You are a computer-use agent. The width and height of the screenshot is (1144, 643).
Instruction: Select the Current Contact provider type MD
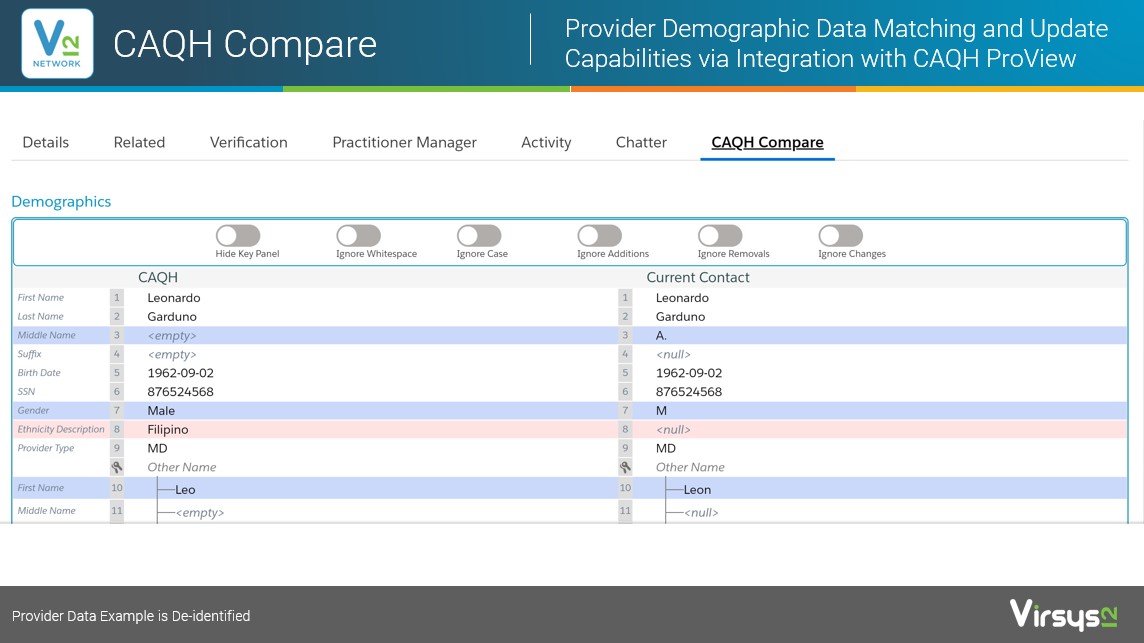(x=666, y=449)
